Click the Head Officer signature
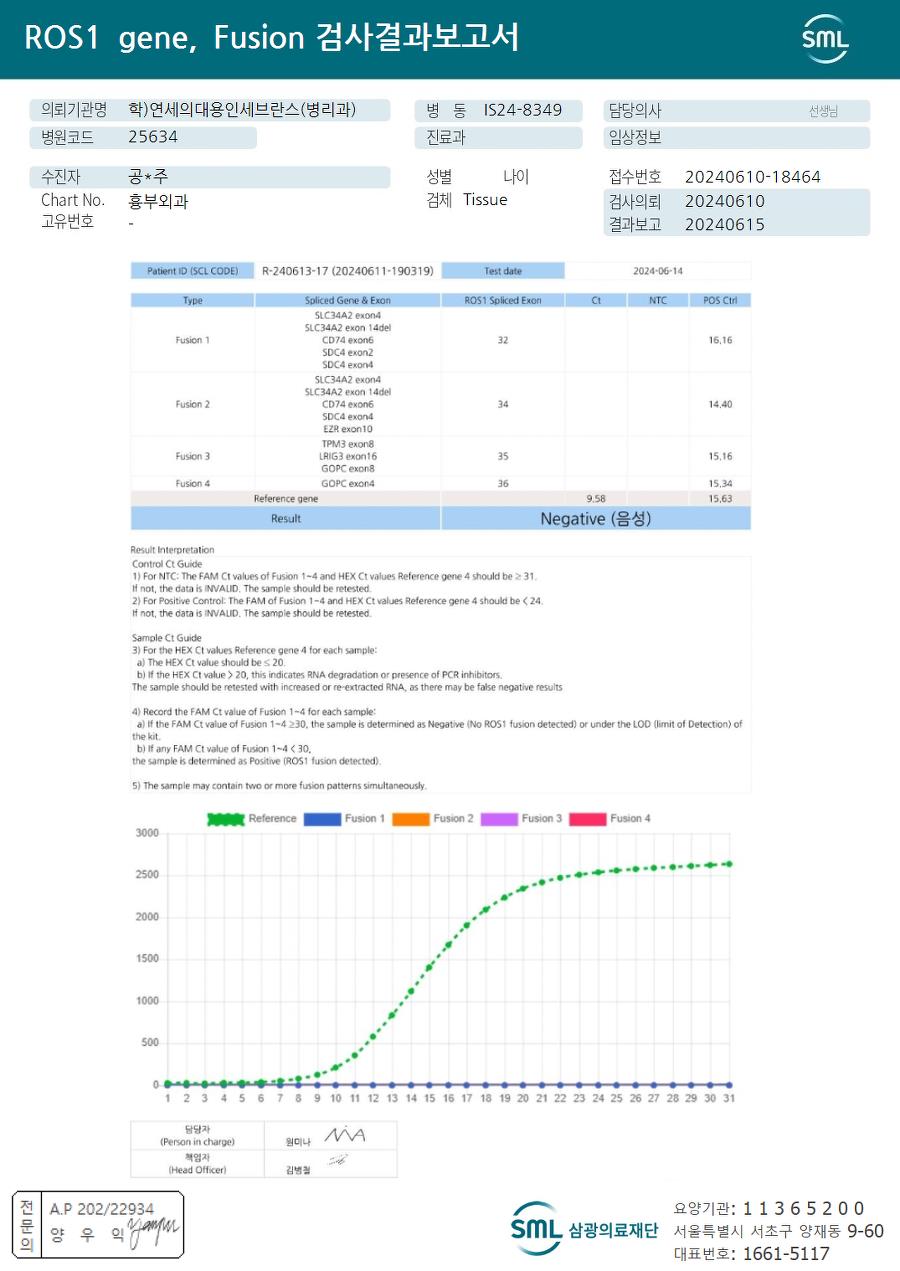Image resolution: width=900 pixels, height=1271 pixels. (x=338, y=1161)
